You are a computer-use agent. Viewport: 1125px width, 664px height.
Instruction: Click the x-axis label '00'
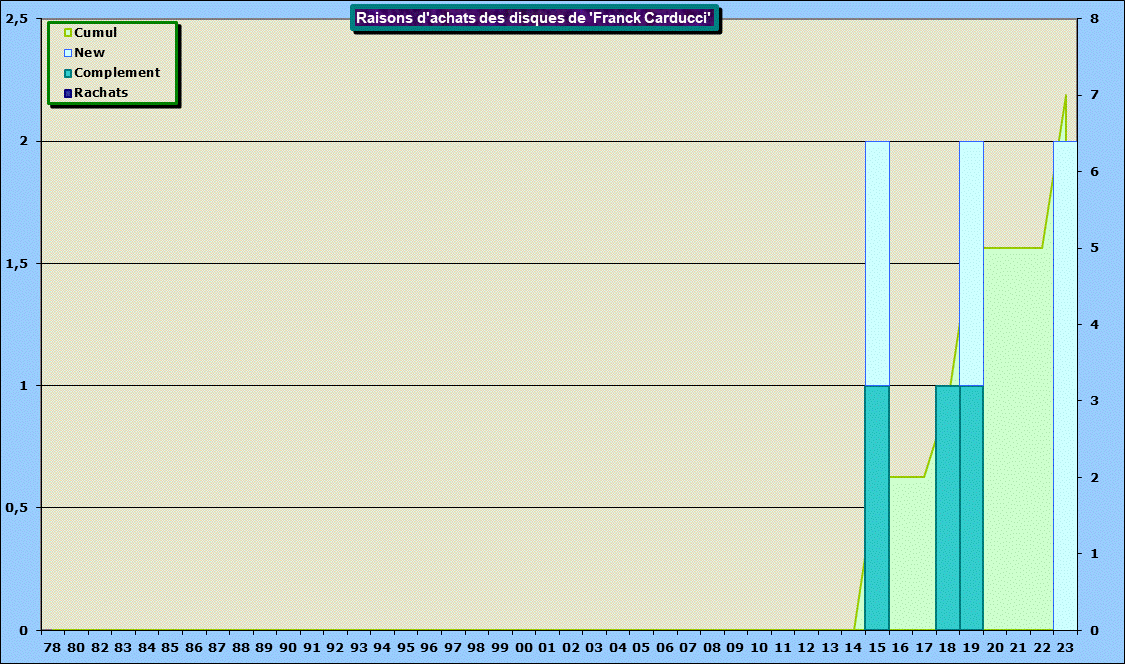[x=524, y=648]
